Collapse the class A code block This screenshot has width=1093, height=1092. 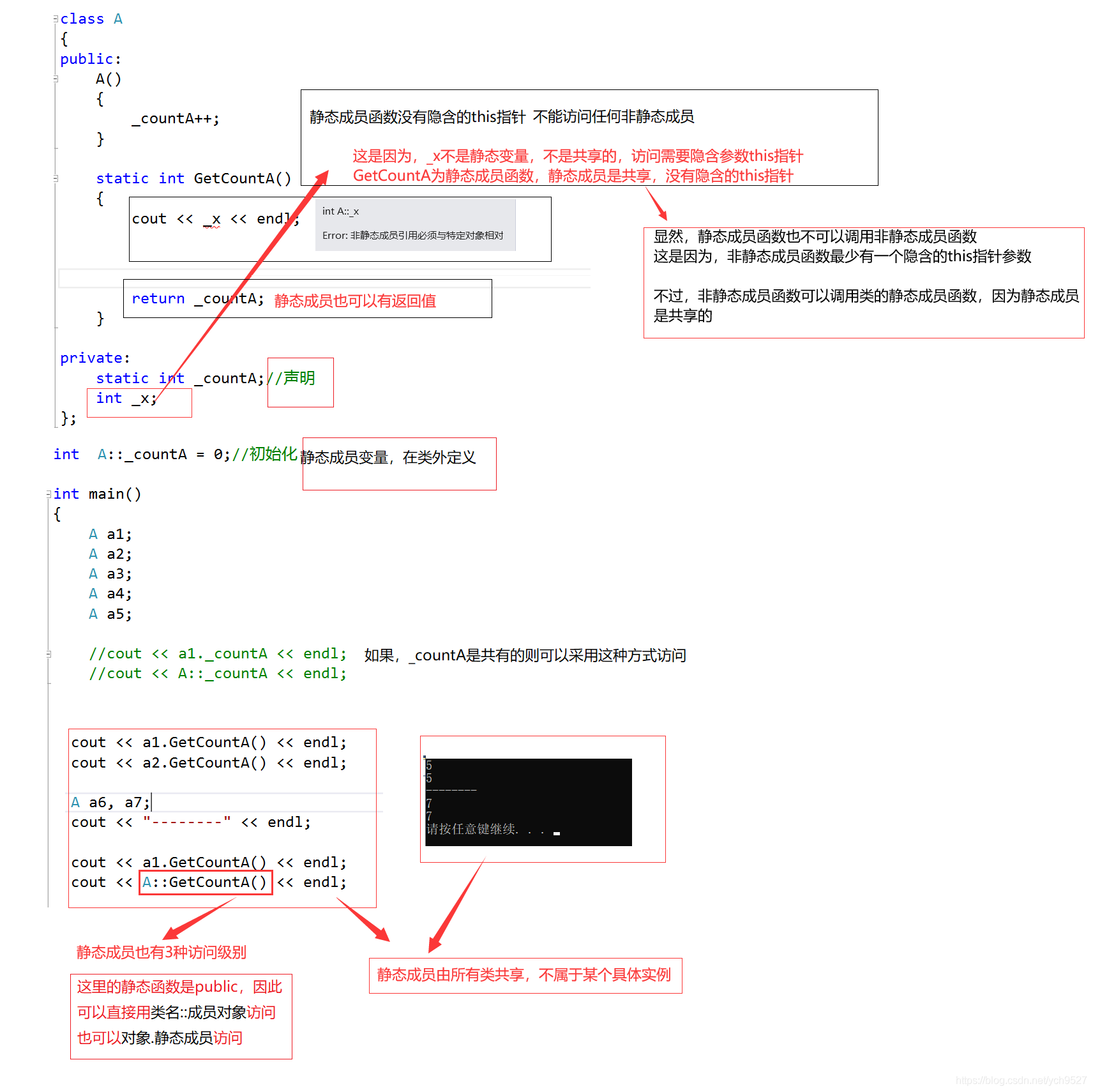pos(56,19)
